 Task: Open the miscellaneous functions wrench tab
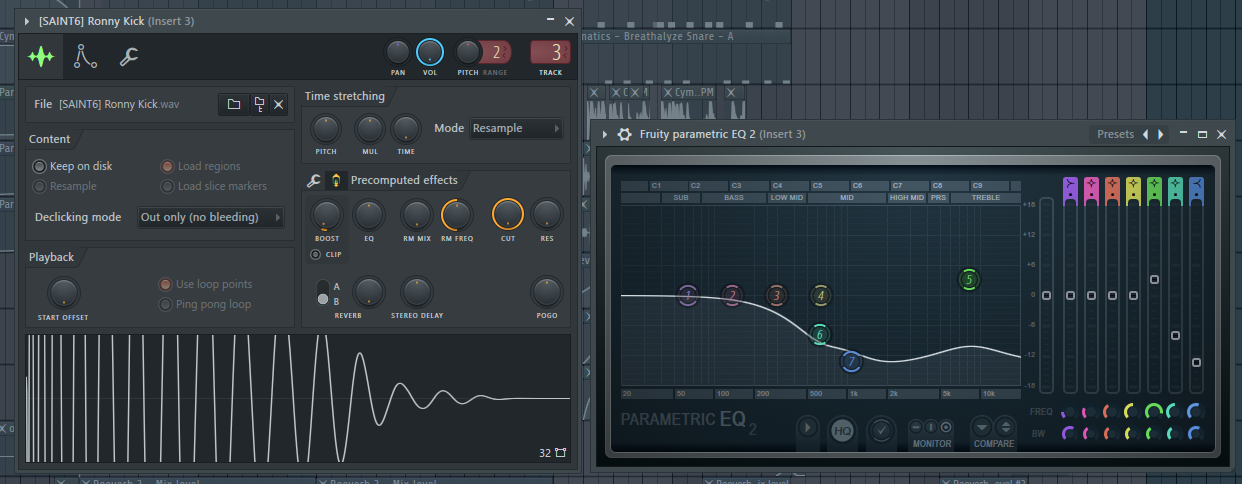pyautogui.click(x=129, y=57)
